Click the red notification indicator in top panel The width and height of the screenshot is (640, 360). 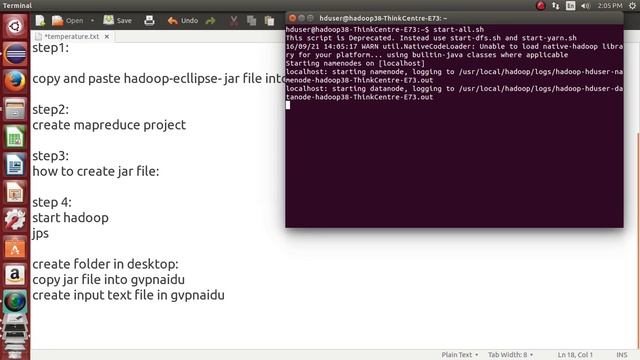(541, 5)
